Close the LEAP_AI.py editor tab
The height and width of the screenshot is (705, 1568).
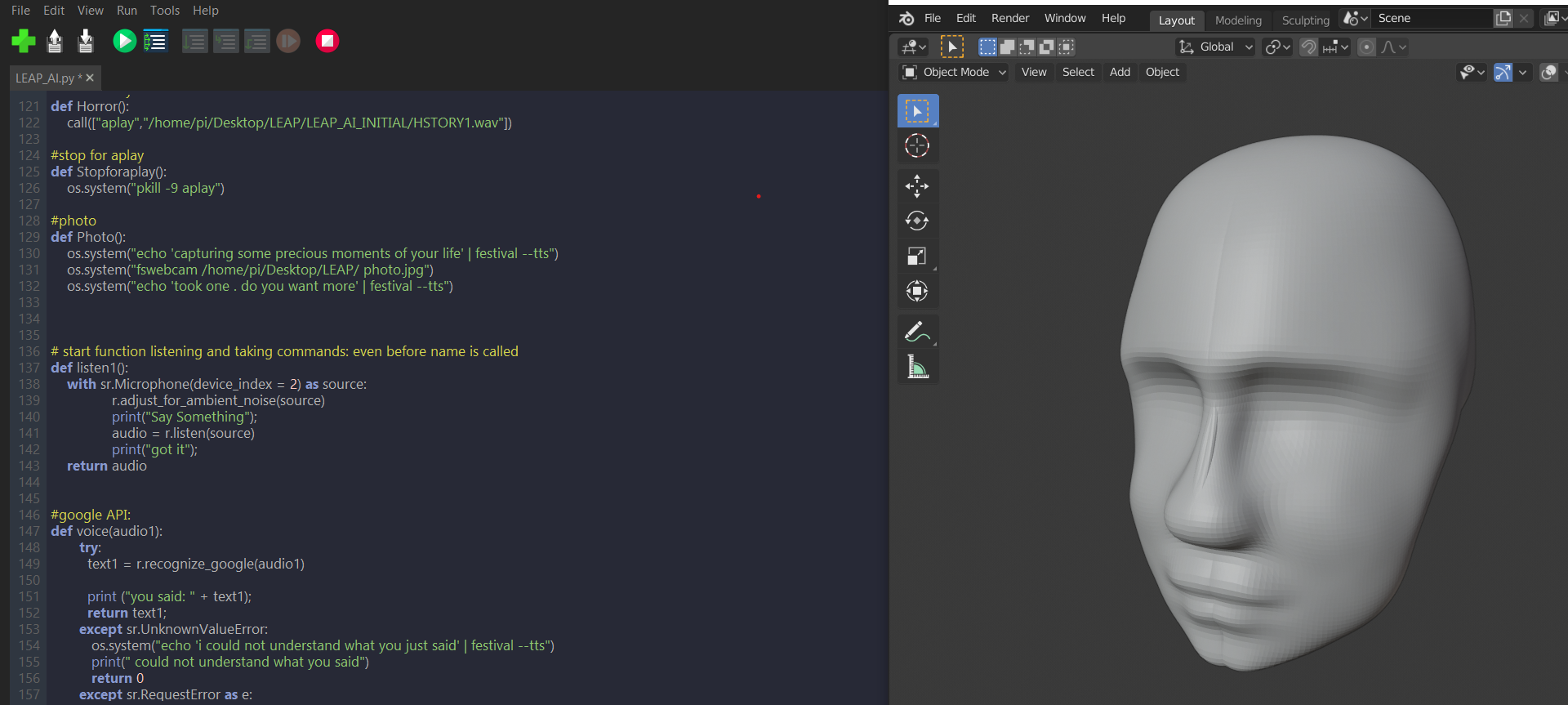point(90,78)
